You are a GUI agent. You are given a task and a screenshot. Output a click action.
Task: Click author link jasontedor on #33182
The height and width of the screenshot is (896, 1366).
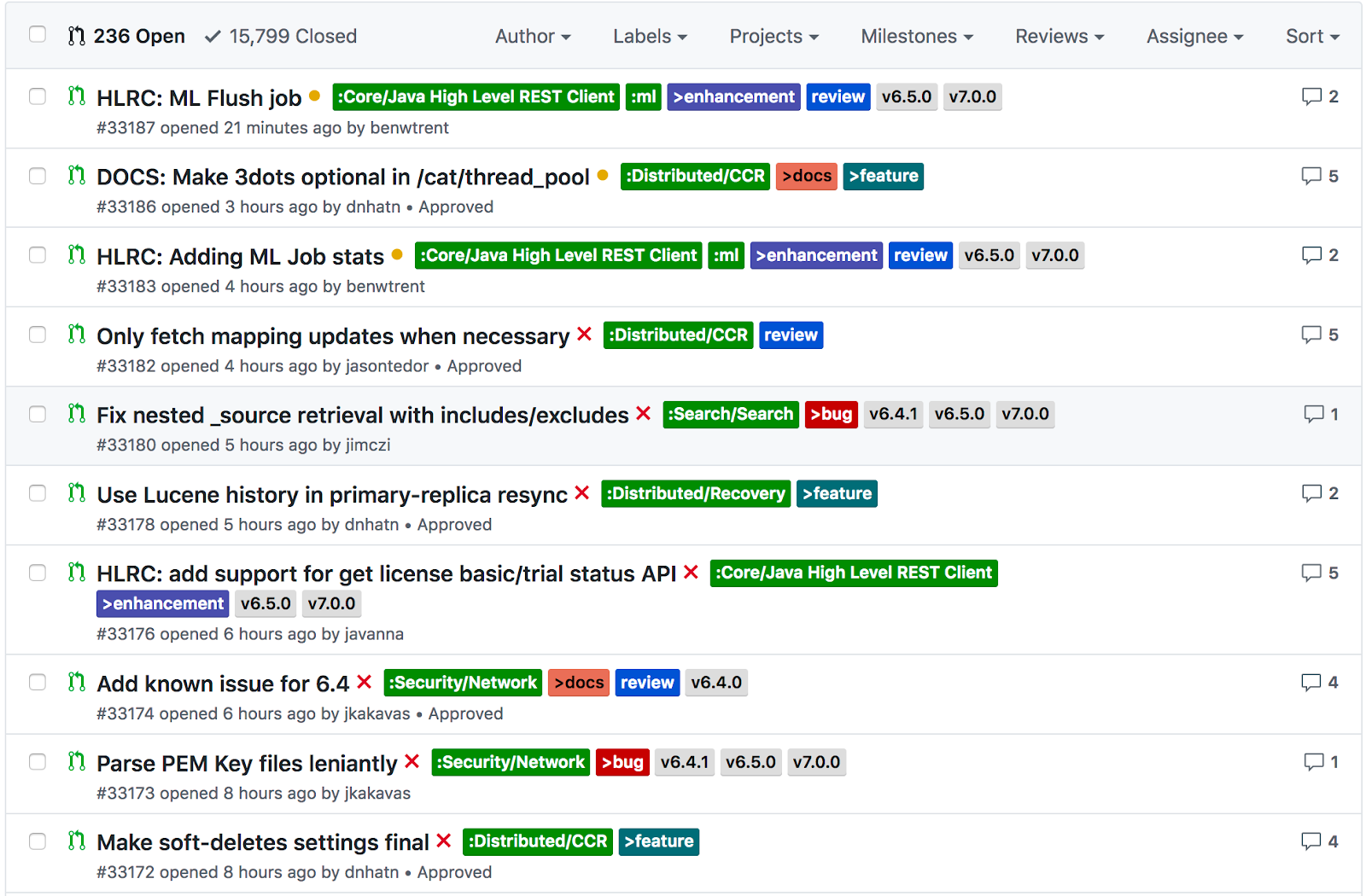pyautogui.click(x=387, y=366)
